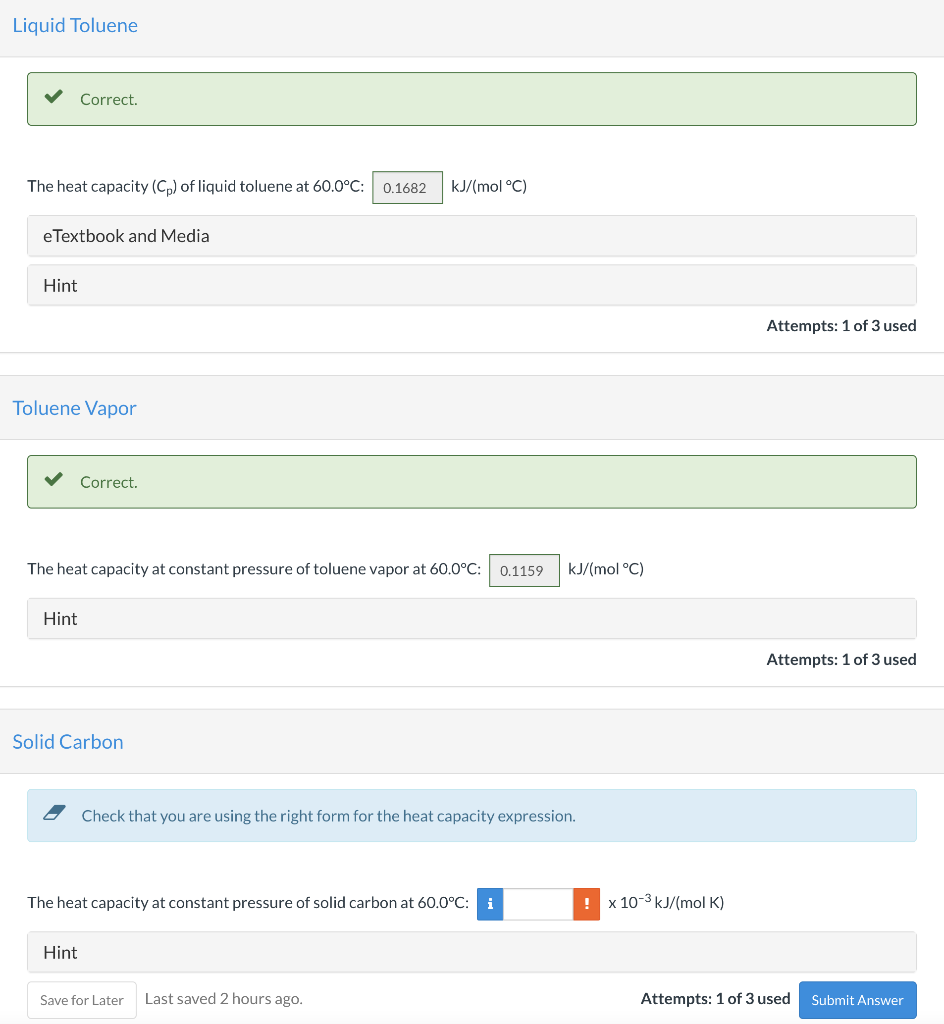Expand the eTextbook and Media section
The width and height of the screenshot is (944, 1024).
tap(471, 236)
